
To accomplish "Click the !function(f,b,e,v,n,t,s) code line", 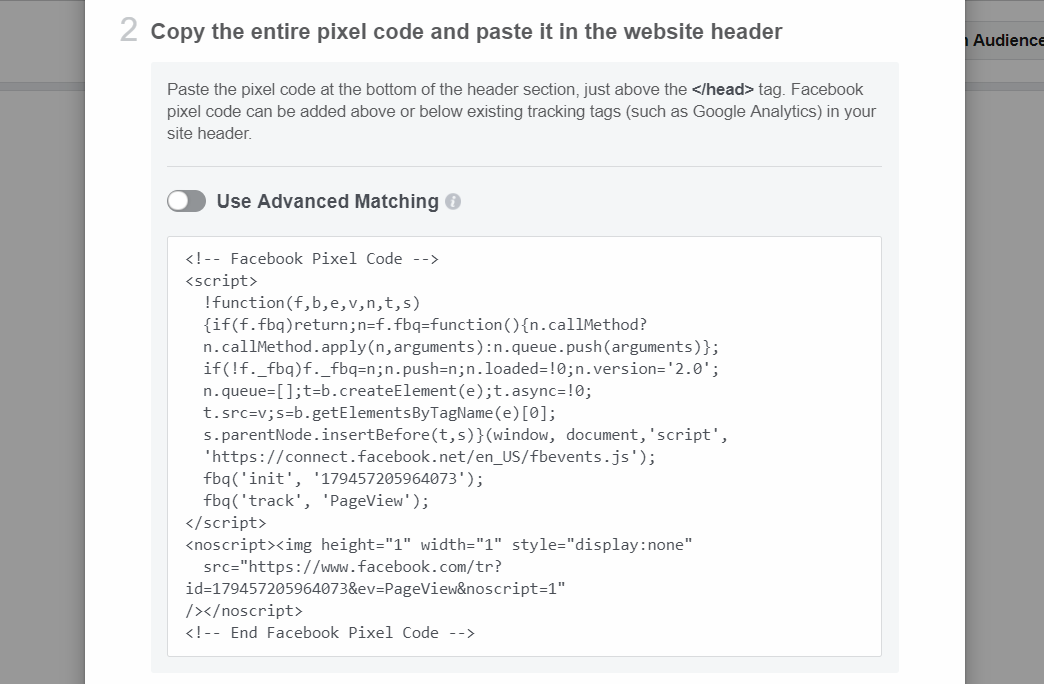I will coord(312,302).
